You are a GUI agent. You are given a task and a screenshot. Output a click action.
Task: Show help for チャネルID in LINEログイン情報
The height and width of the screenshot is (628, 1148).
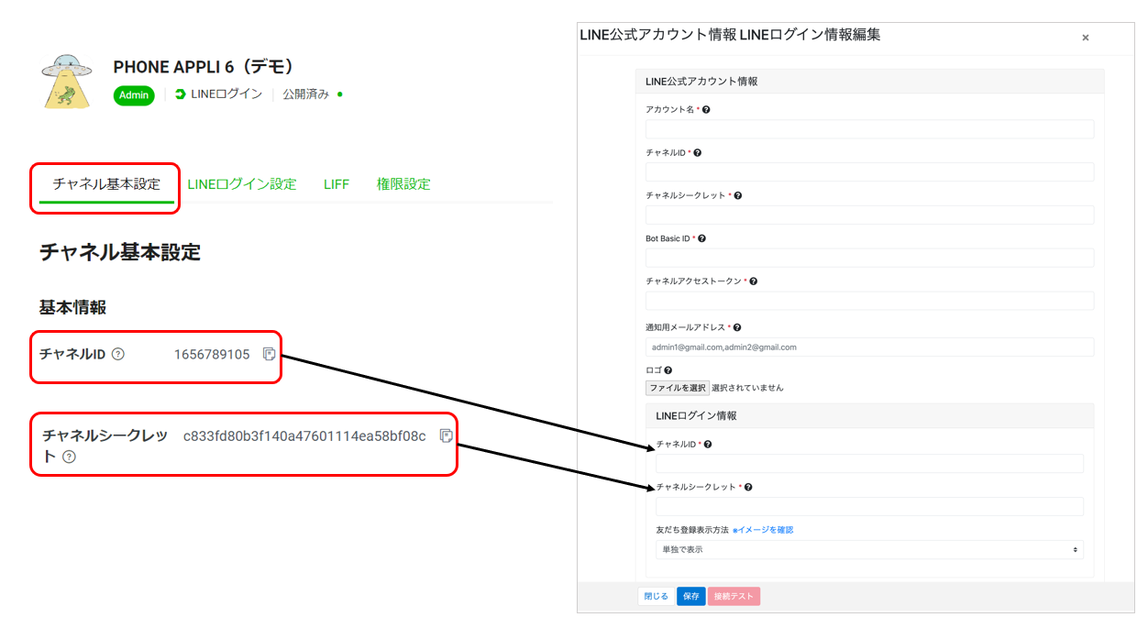point(707,444)
